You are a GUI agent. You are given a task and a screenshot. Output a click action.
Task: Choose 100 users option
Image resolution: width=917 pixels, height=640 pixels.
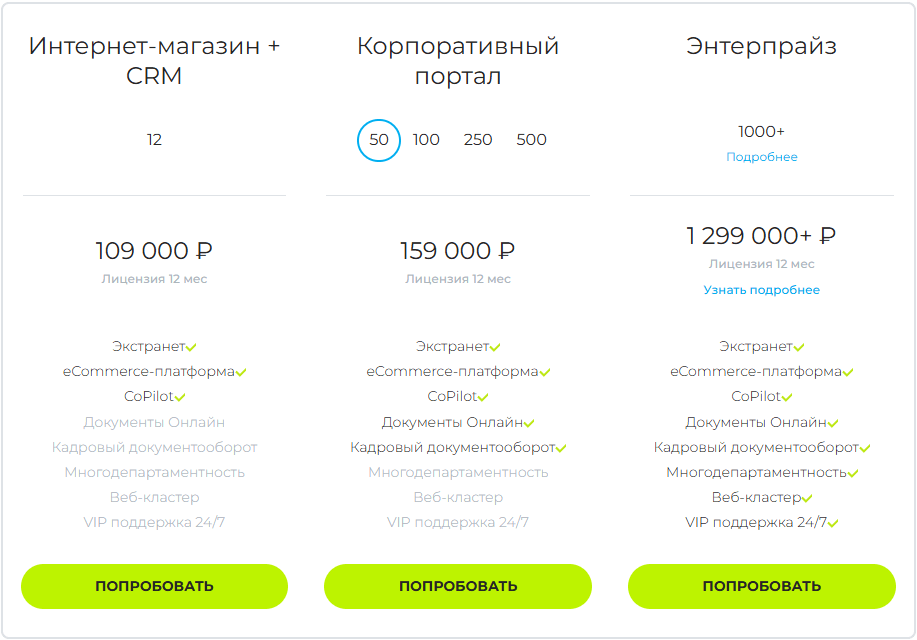426,140
